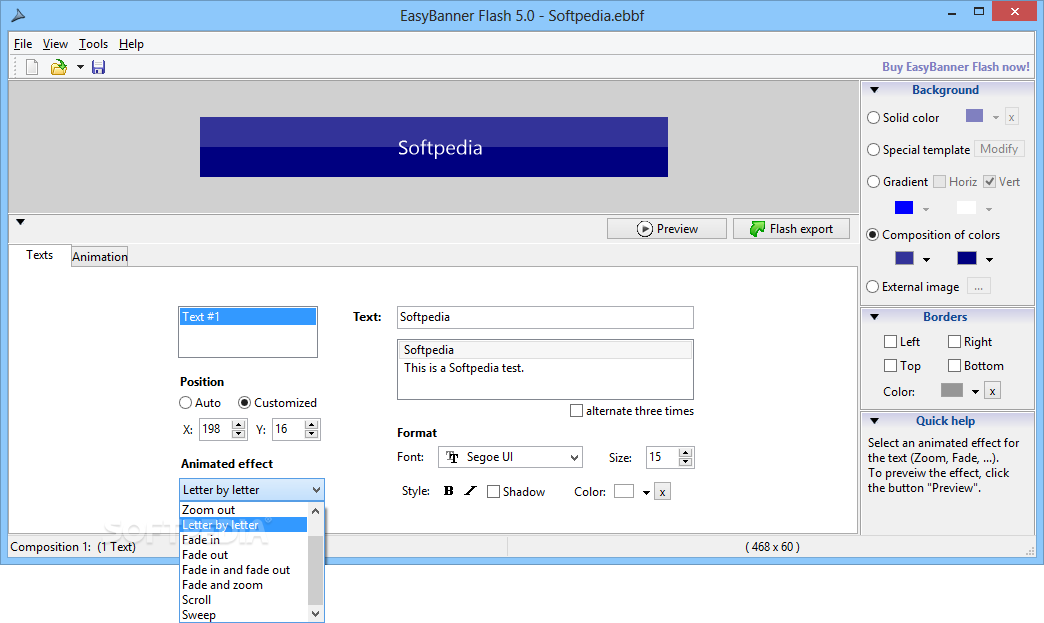
Task: Toggle Italic text style
Action: coord(470,491)
